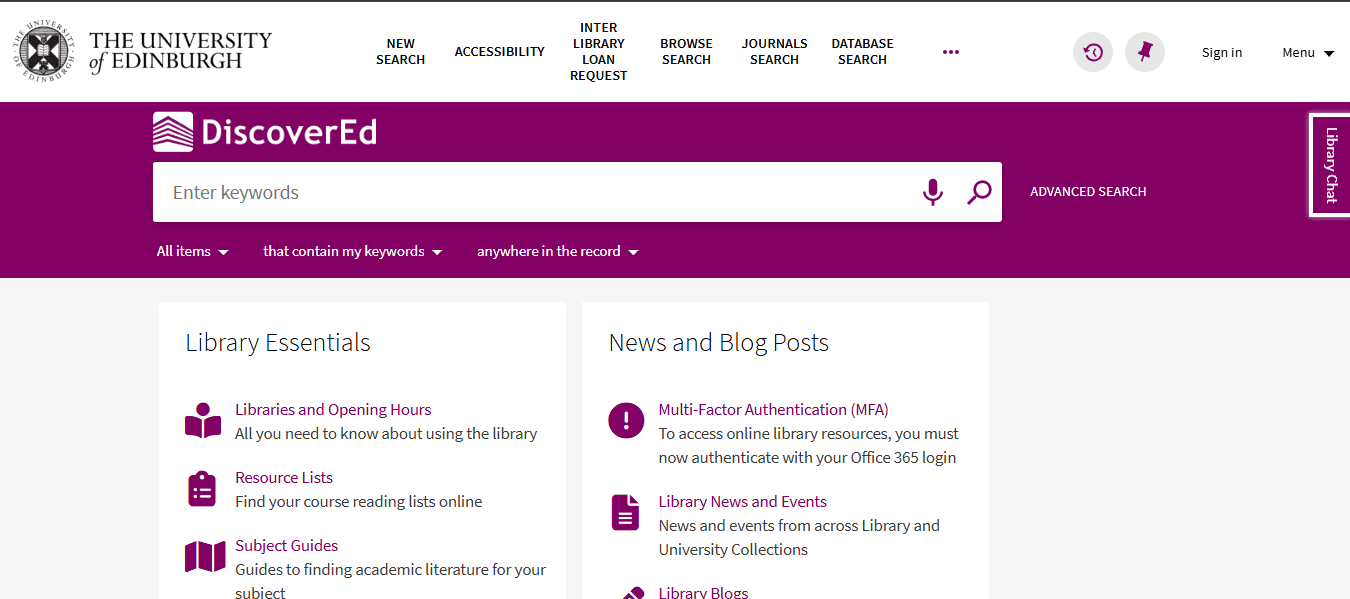The width and height of the screenshot is (1350, 599).
Task: Open the Menu dropdown at top right
Action: click(1308, 53)
